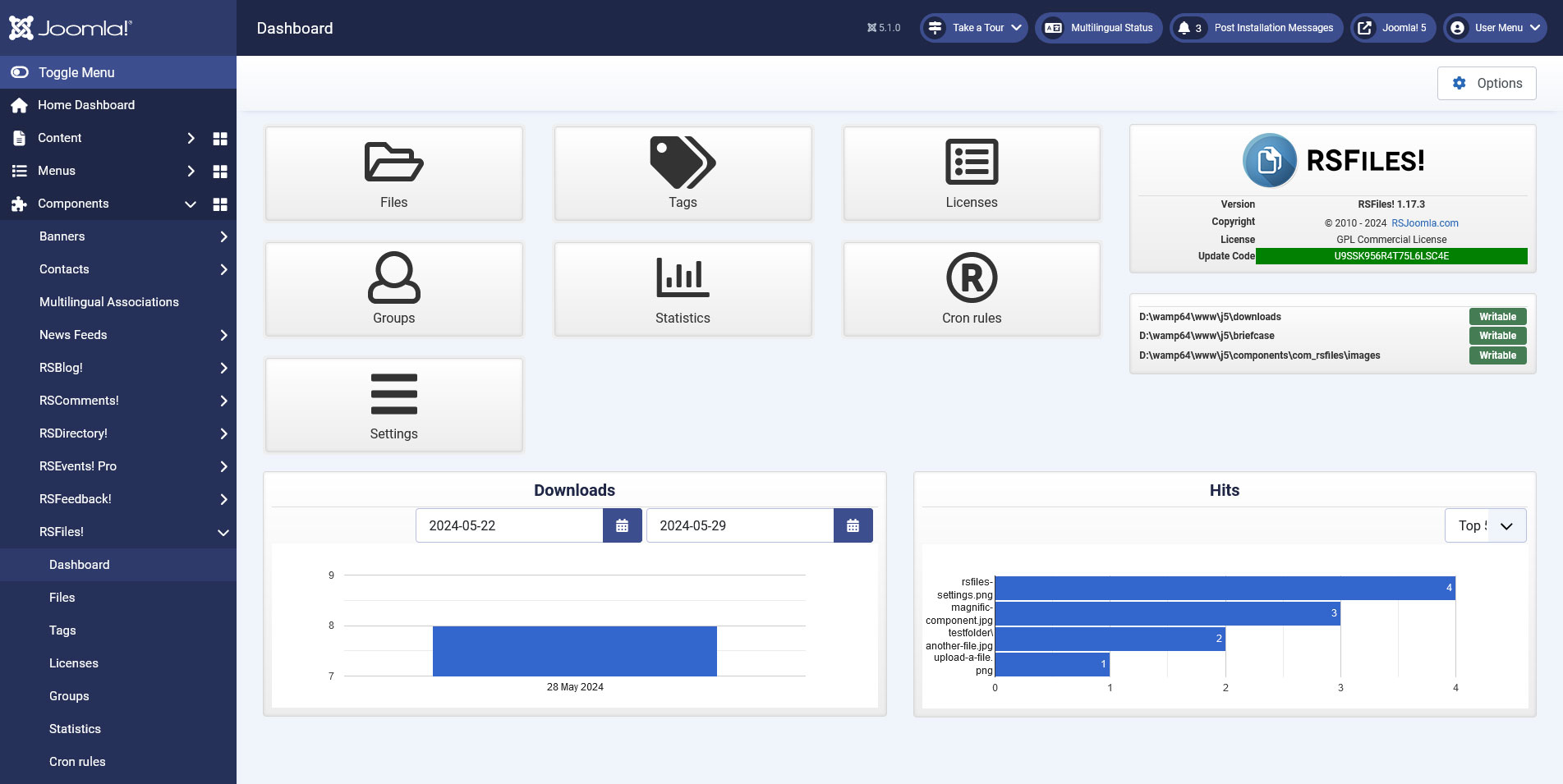Open Menus dashboard grid icon
Image resolution: width=1563 pixels, height=784 pixels.
point(220,171)
